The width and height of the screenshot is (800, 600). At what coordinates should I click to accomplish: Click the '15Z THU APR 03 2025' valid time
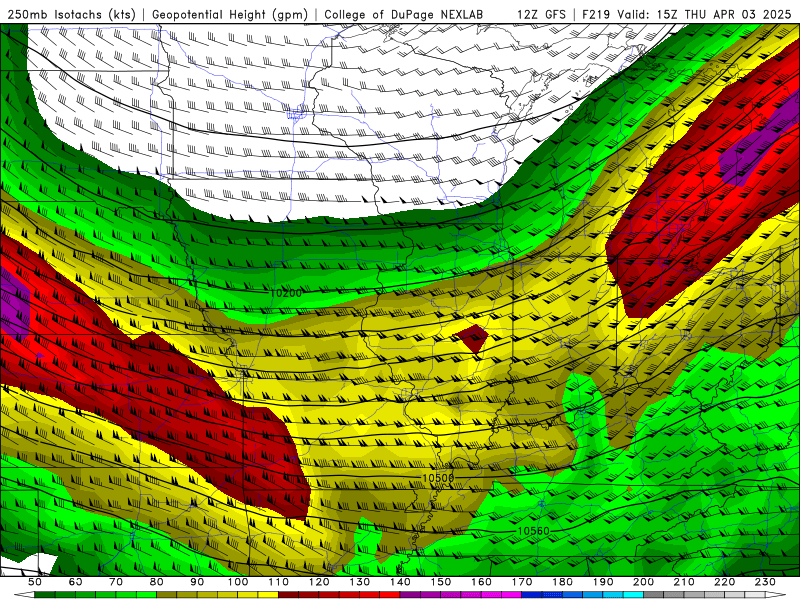tap(724, 14)
